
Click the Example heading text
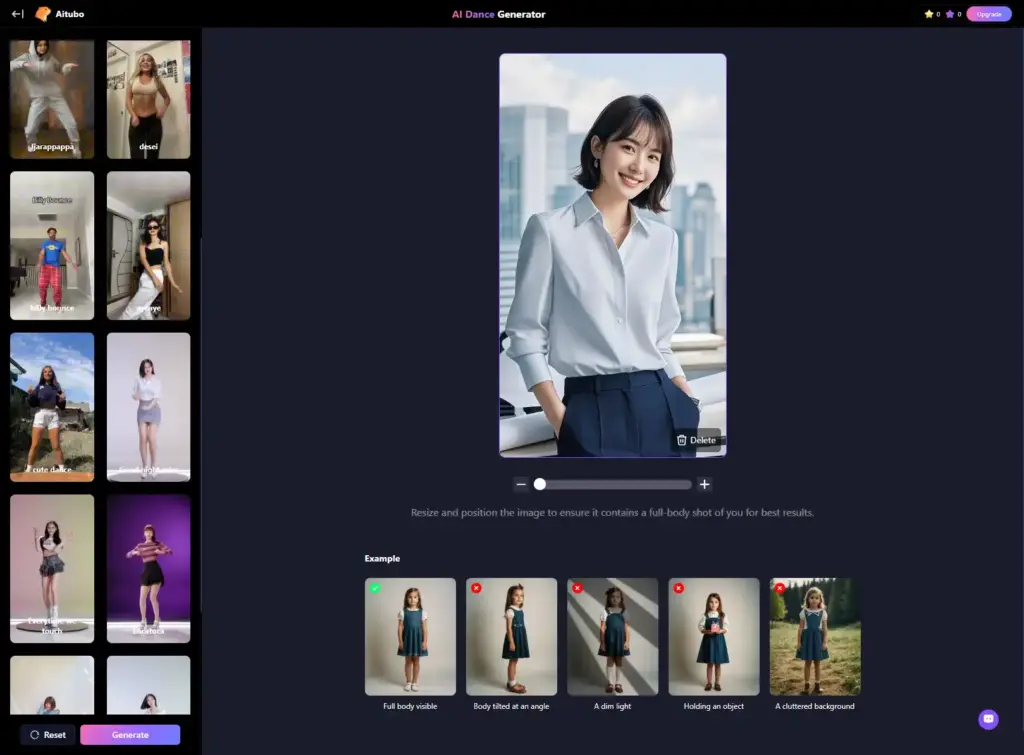(382, 558)
